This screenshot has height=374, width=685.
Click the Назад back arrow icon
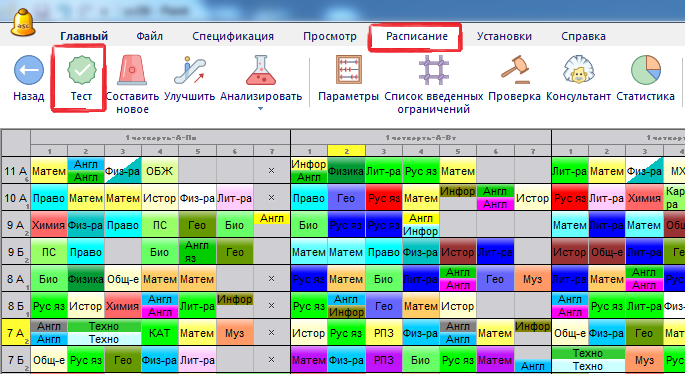(x=29, y=70)
